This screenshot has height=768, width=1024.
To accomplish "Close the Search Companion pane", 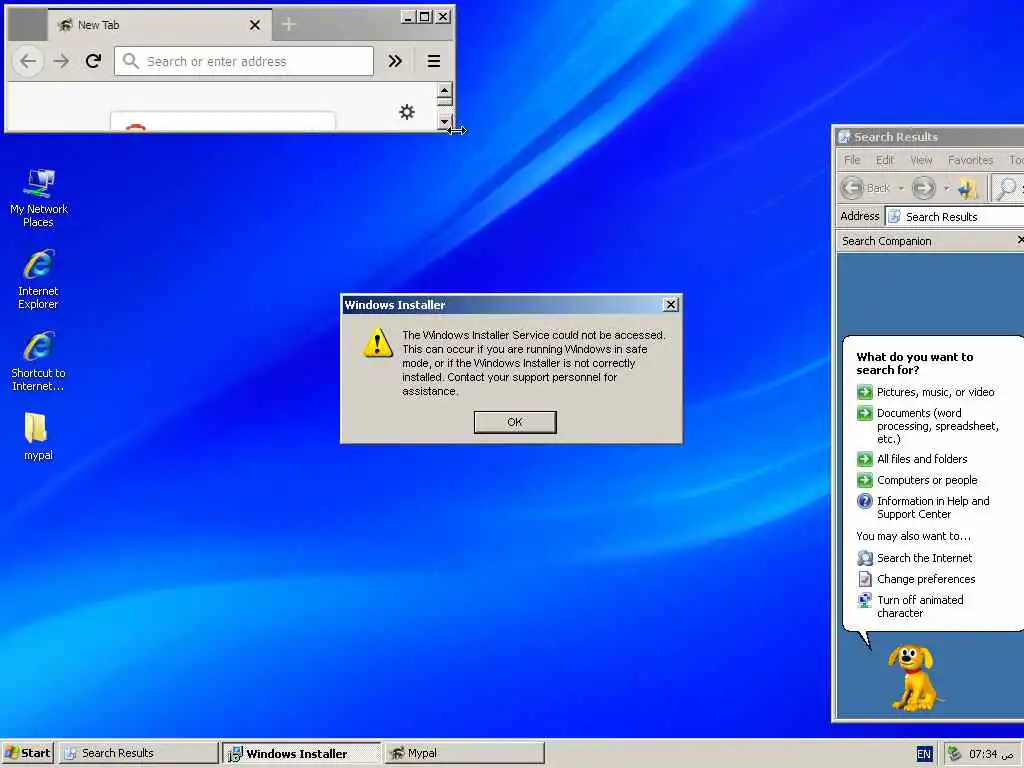I will point(1020,241).
